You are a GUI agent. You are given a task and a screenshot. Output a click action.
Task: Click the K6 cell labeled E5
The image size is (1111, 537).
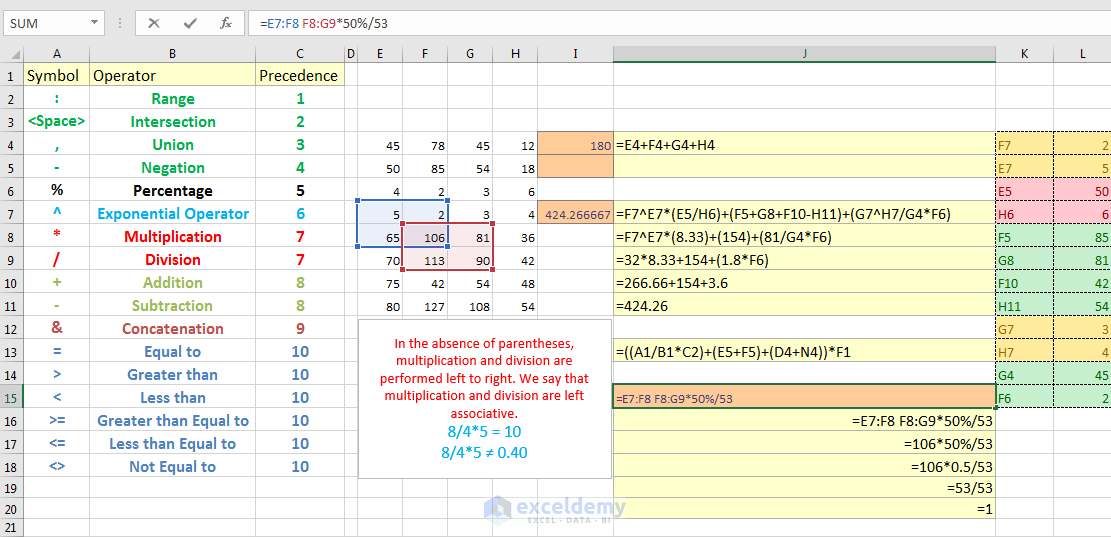[1025, 191]
